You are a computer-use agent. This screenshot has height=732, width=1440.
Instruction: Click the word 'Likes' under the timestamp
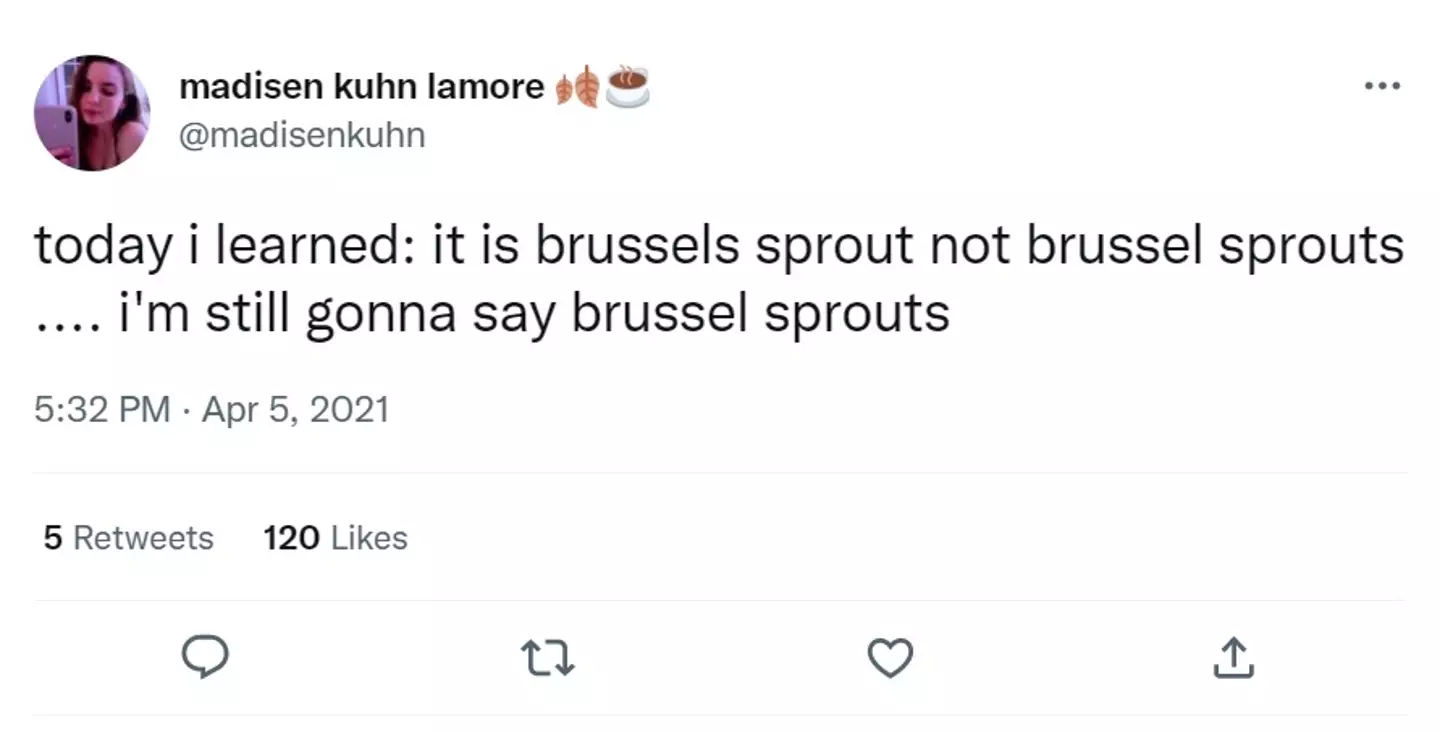[369, 538]
